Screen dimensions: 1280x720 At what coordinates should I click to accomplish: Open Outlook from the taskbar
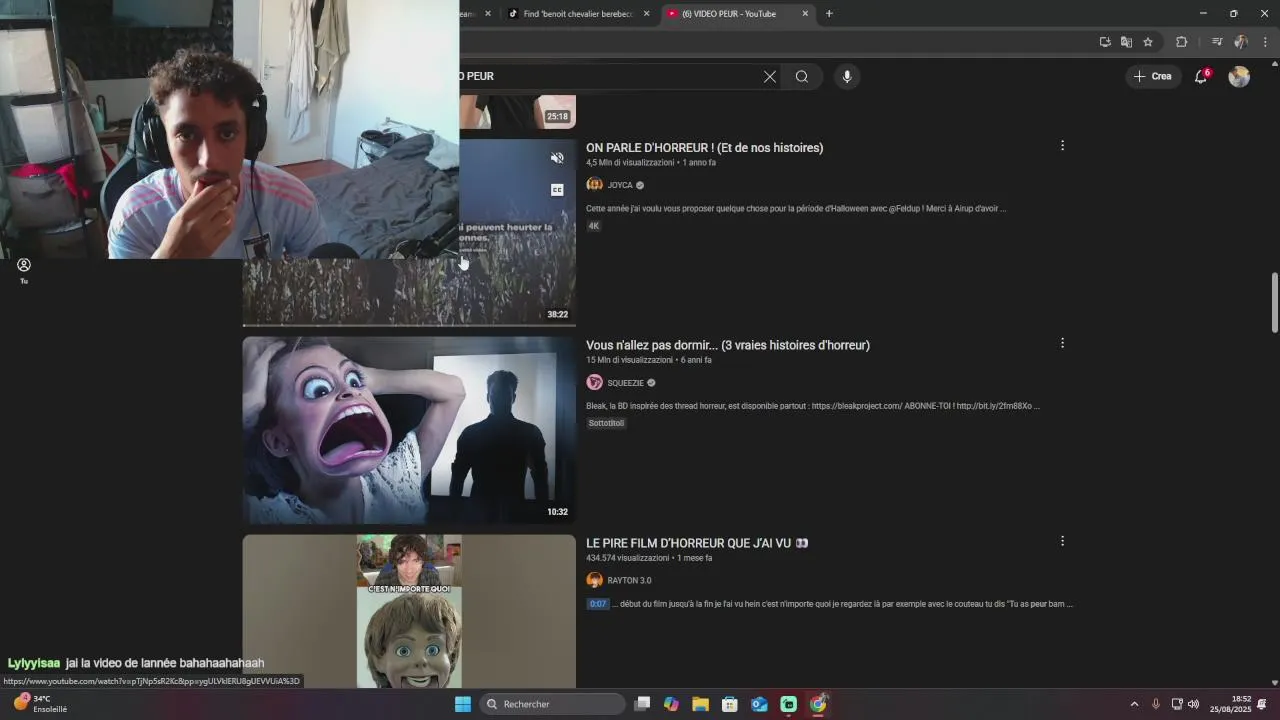tap(759, 704)
